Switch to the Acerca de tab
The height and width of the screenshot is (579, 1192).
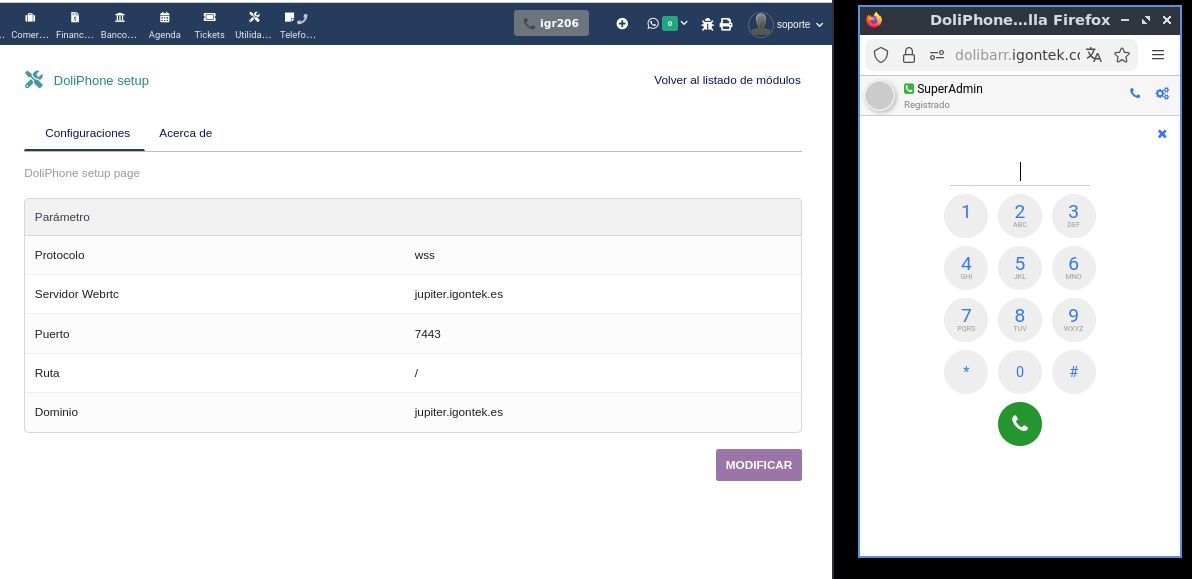tap(185, 133)
